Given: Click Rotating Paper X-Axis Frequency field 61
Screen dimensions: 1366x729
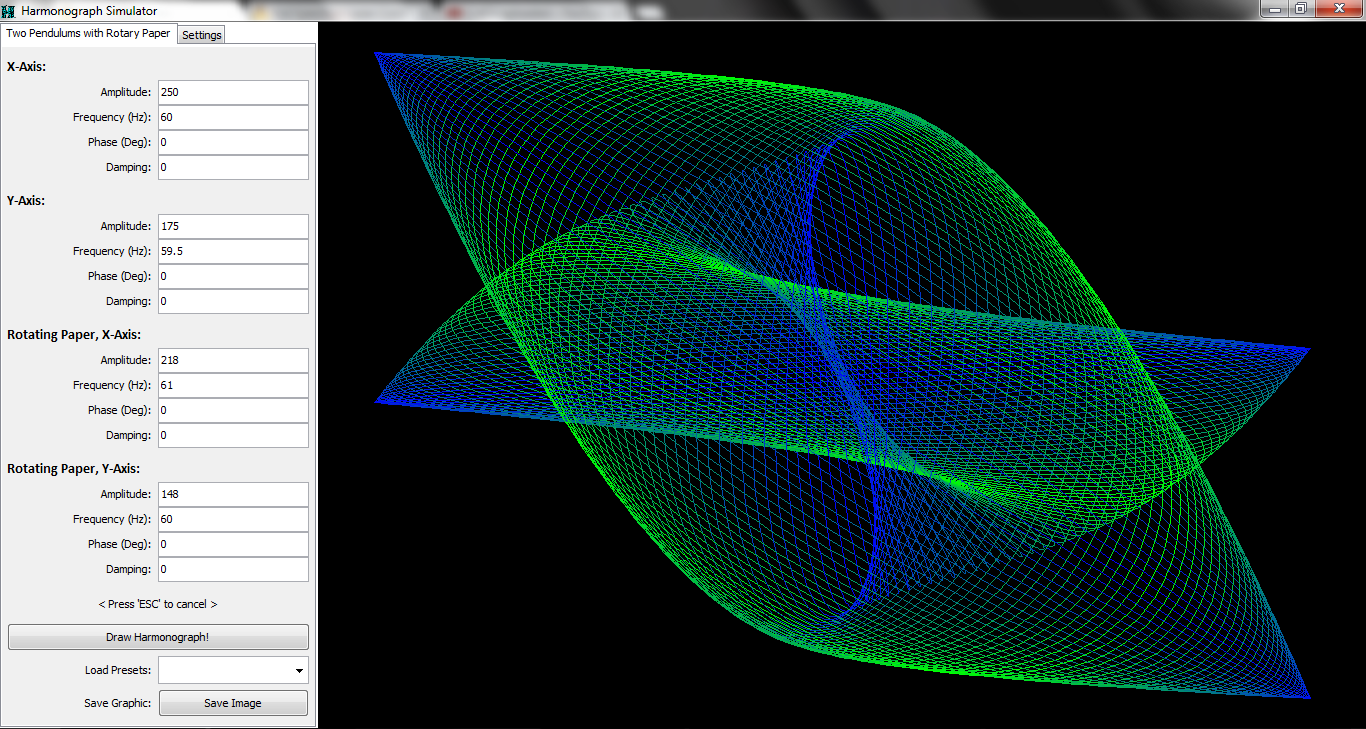Looking at the screenshot, I should [x=233, y=385].
